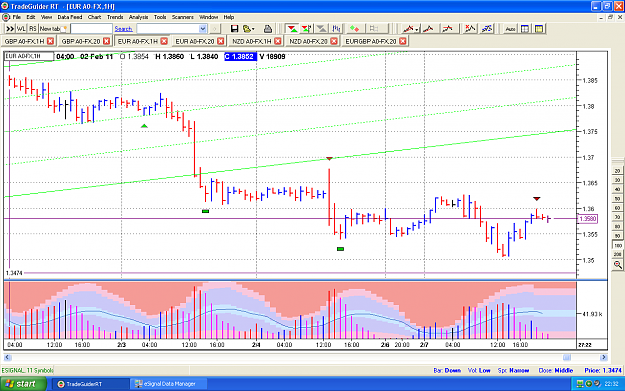
Task: Click the greyed-out triangles icon
Action: 321,29
